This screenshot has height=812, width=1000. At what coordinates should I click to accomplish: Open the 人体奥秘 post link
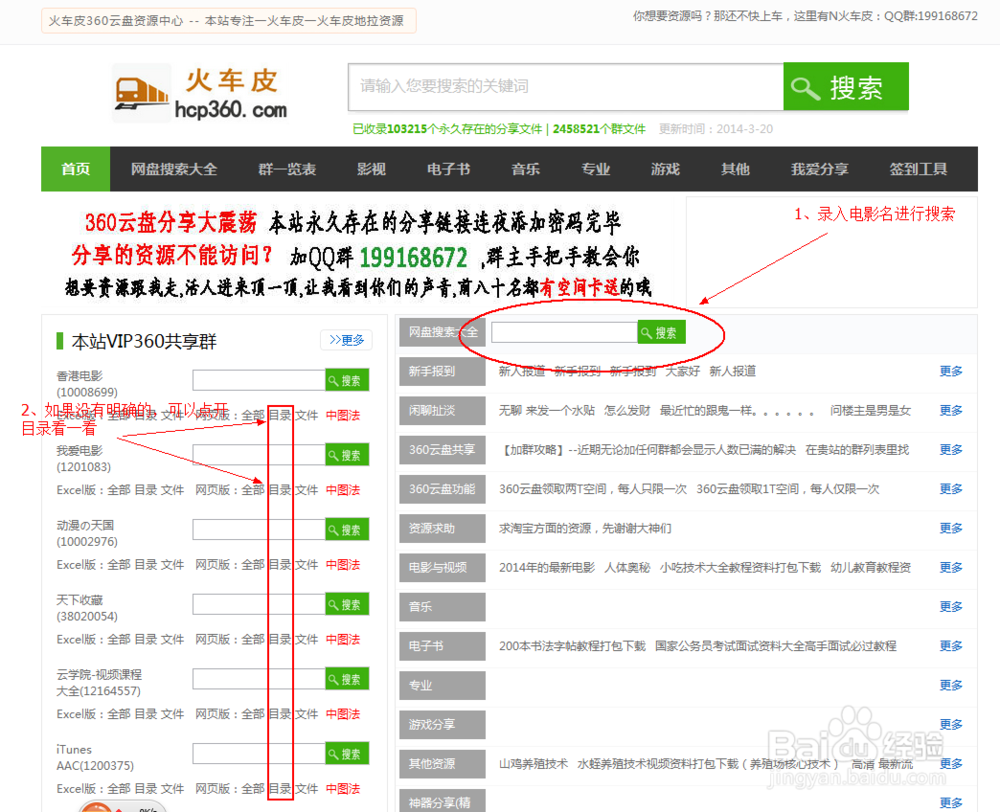coord(627,568)
